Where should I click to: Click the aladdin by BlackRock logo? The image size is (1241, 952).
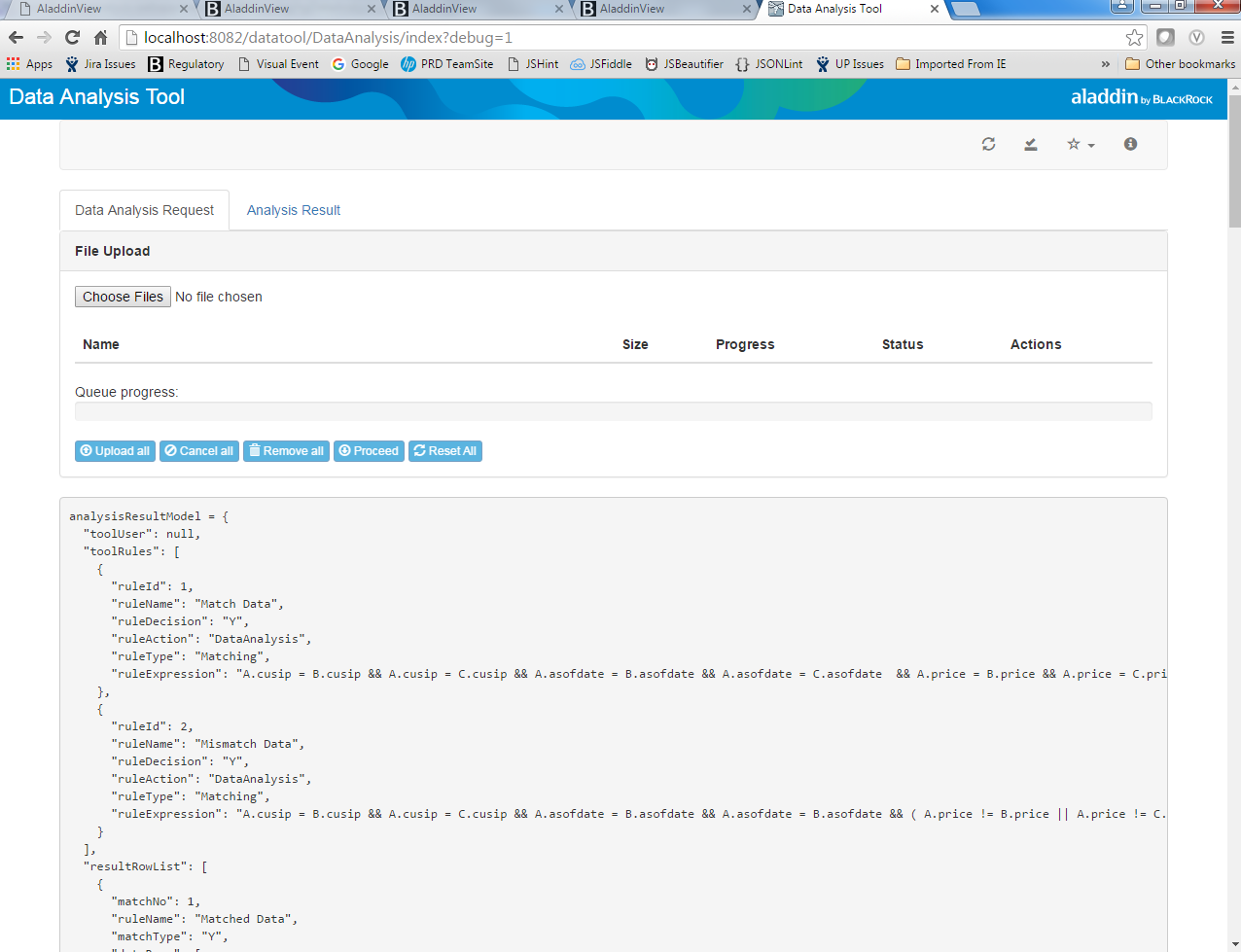1142,97
